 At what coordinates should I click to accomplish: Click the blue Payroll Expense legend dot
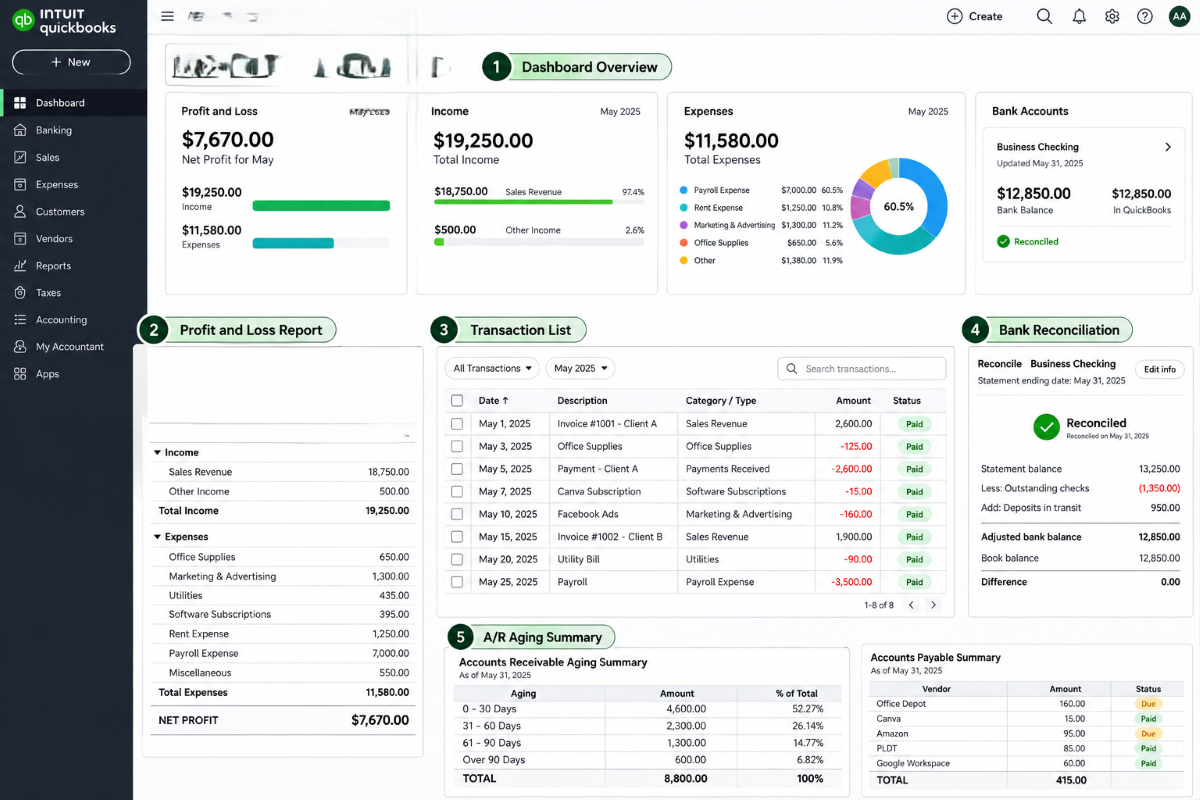pos(683,189)
